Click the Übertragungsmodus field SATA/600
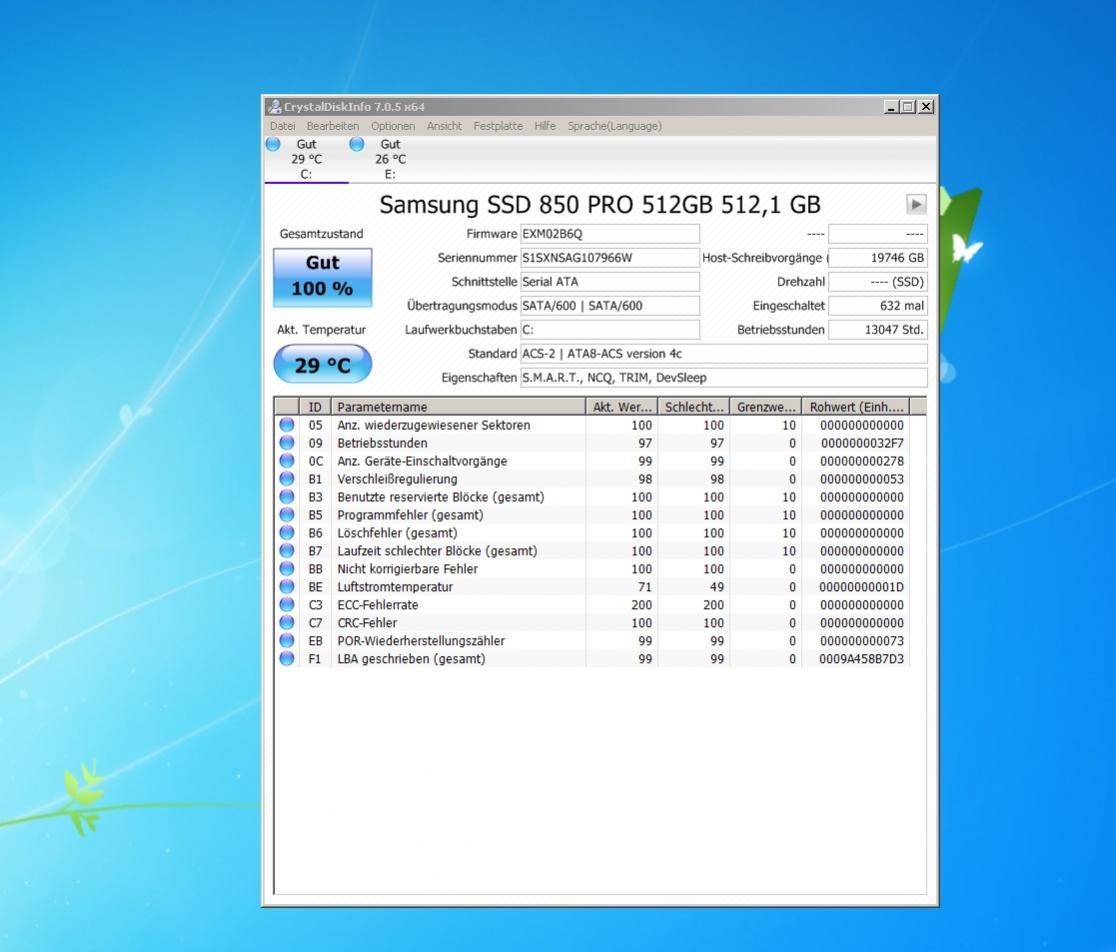This screenshot has width=1116, height=952. click(610, 306)
